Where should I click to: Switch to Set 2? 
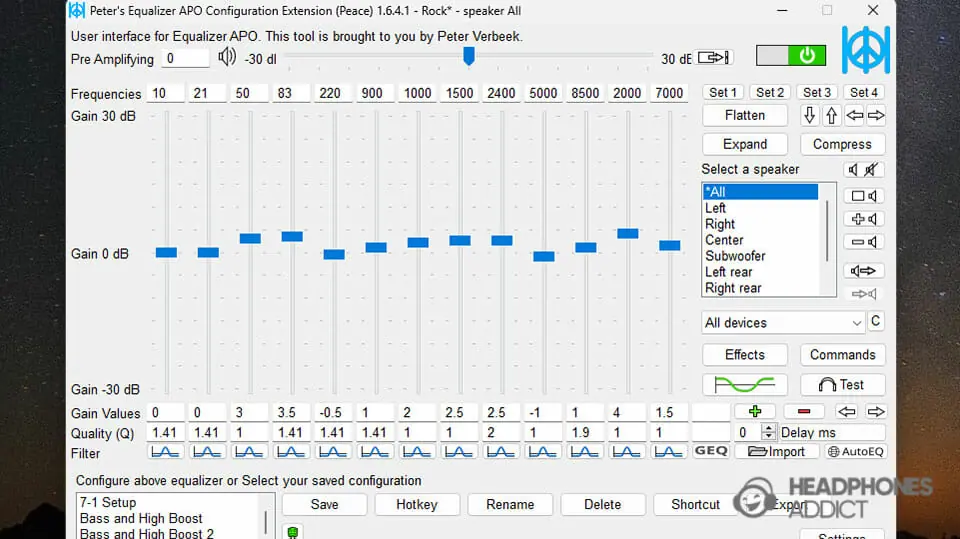(769, 92)
